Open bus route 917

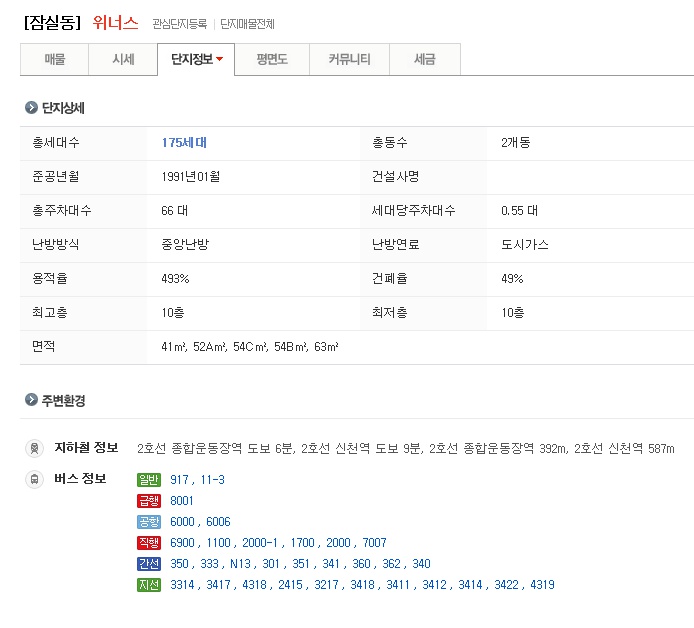[179, 480]
